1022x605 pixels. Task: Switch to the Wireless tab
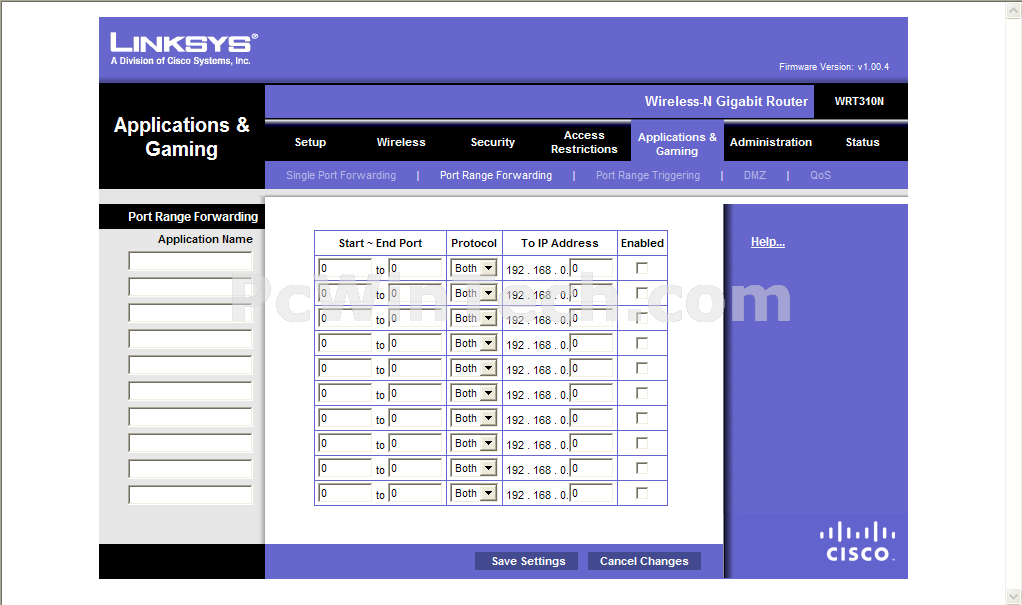401,142
